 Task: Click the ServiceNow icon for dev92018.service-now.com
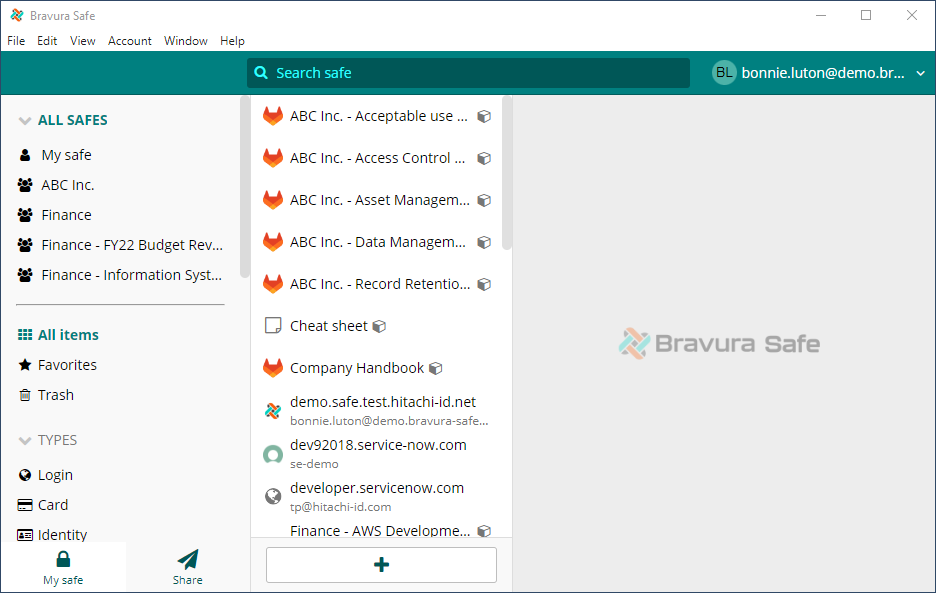point(272,455)
